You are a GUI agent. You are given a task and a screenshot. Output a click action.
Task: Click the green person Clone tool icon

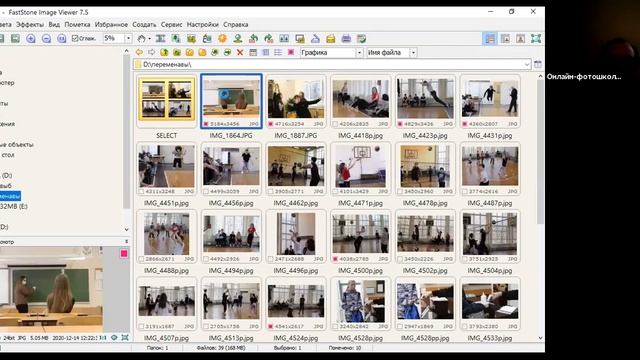point(238,39)
